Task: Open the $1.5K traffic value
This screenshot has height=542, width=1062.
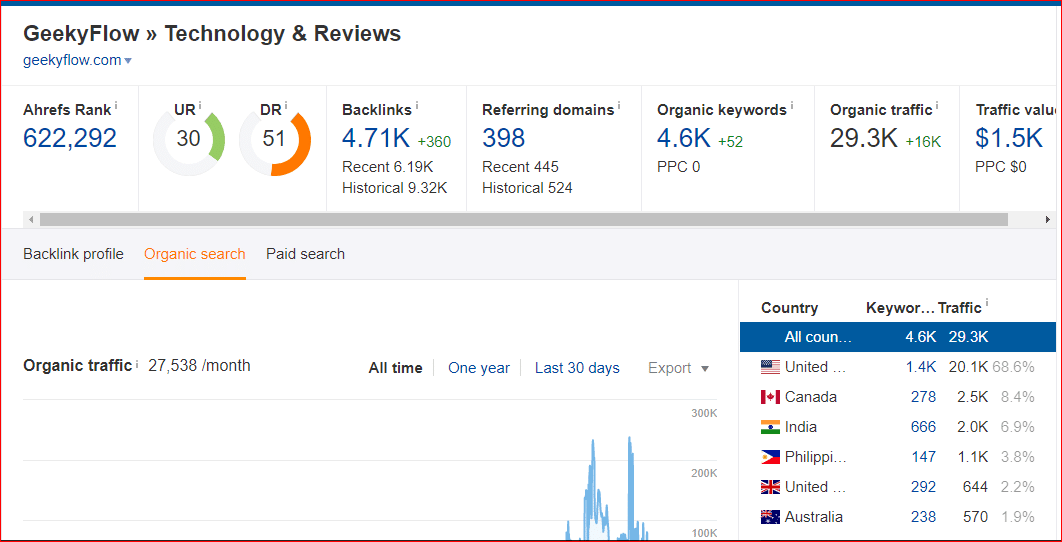Action: click(x=1009, y=138)
